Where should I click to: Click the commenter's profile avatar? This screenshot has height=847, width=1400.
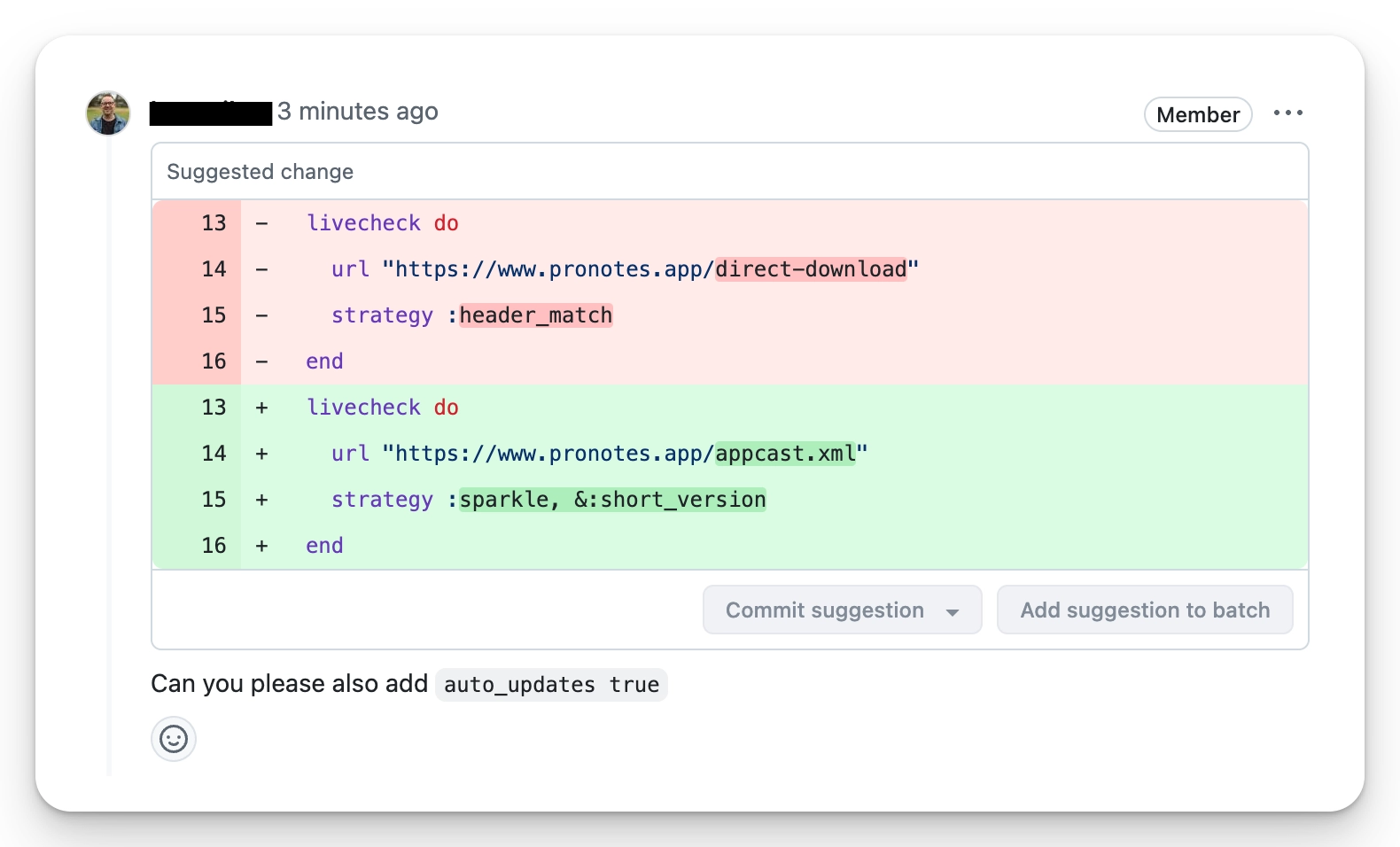click(108, 113)
